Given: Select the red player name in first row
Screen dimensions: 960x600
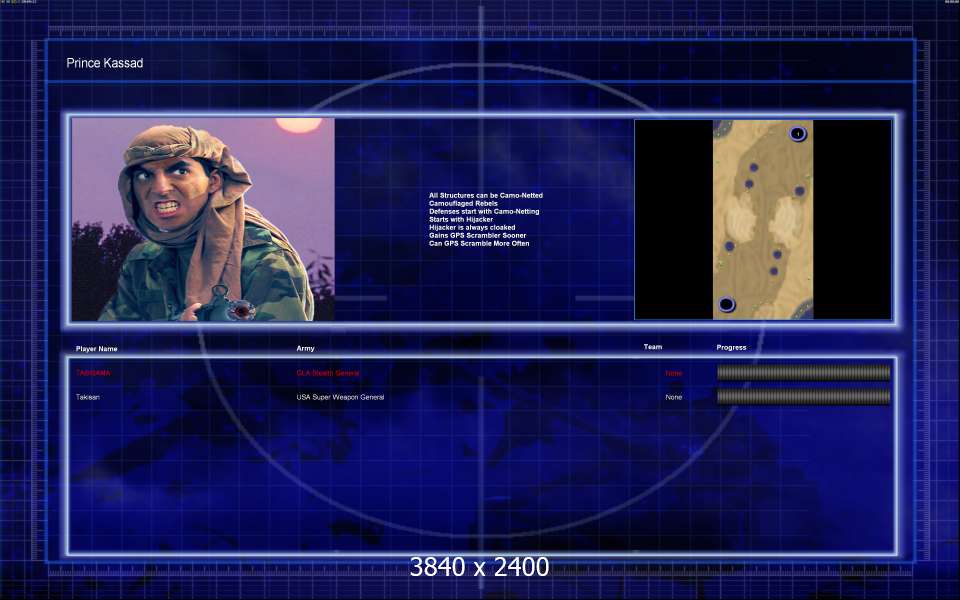Looking at the screenshot, I should point(93,373).
